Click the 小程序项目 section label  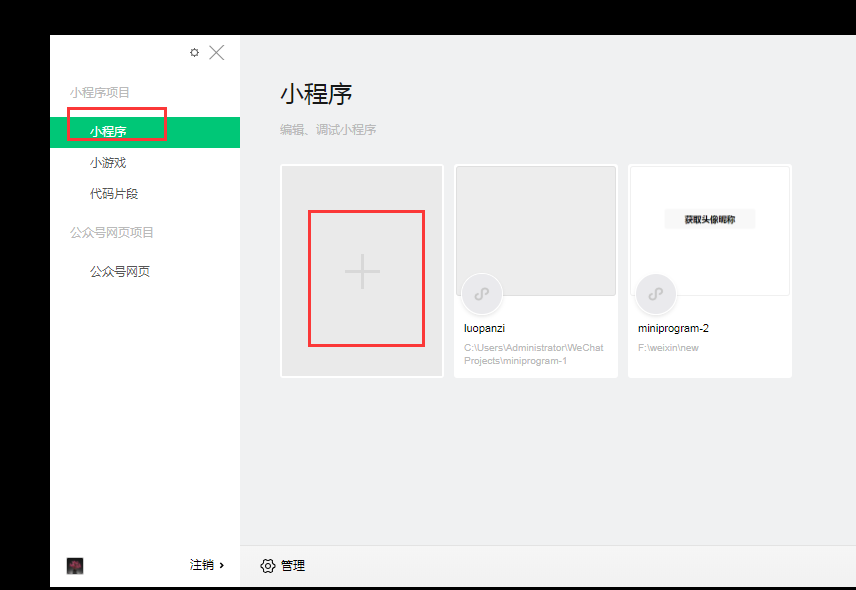[99, 93]
